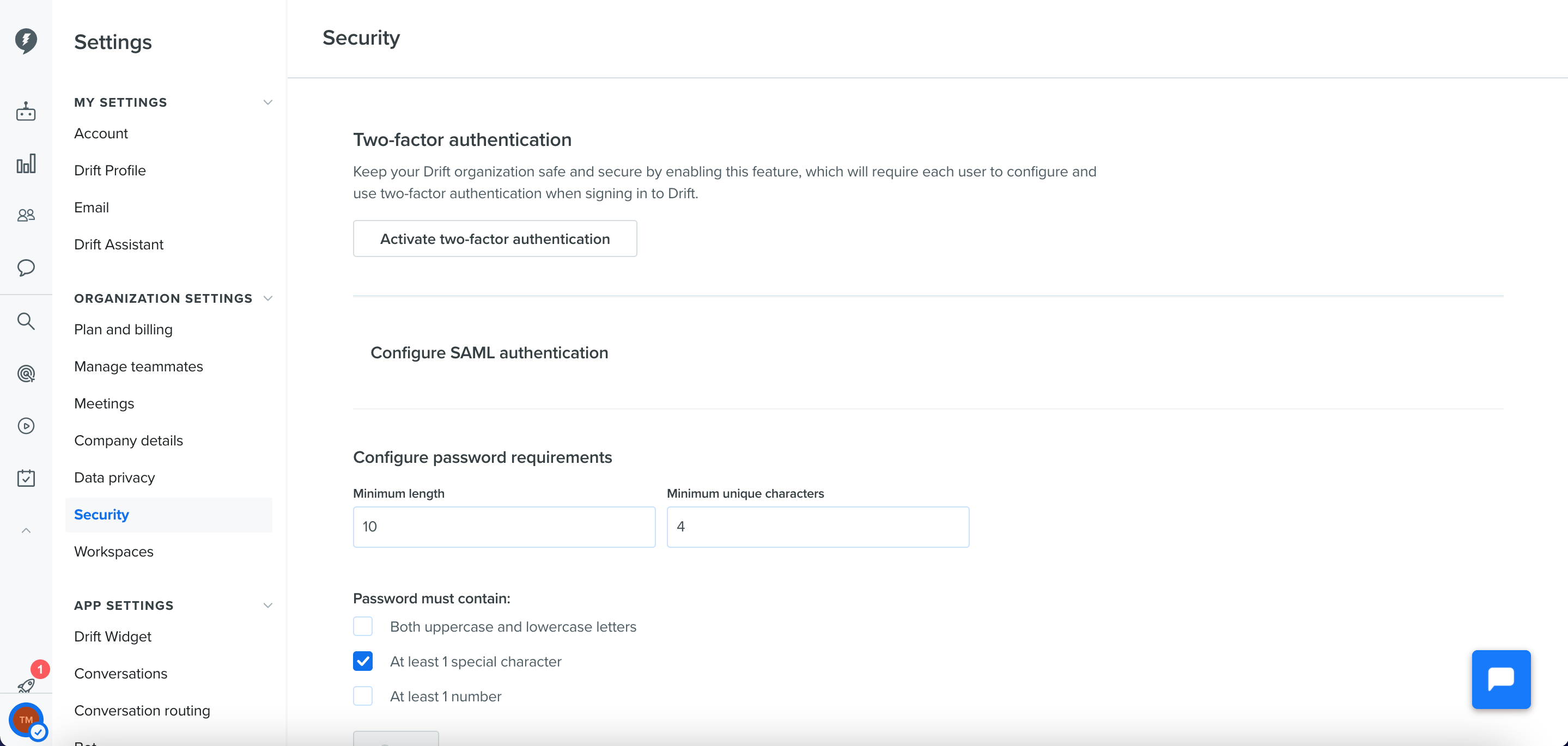Collapse the Organization Settings section chevron
The width and height of the screenshot is (1568, 746).
click(x=268, y=298)
